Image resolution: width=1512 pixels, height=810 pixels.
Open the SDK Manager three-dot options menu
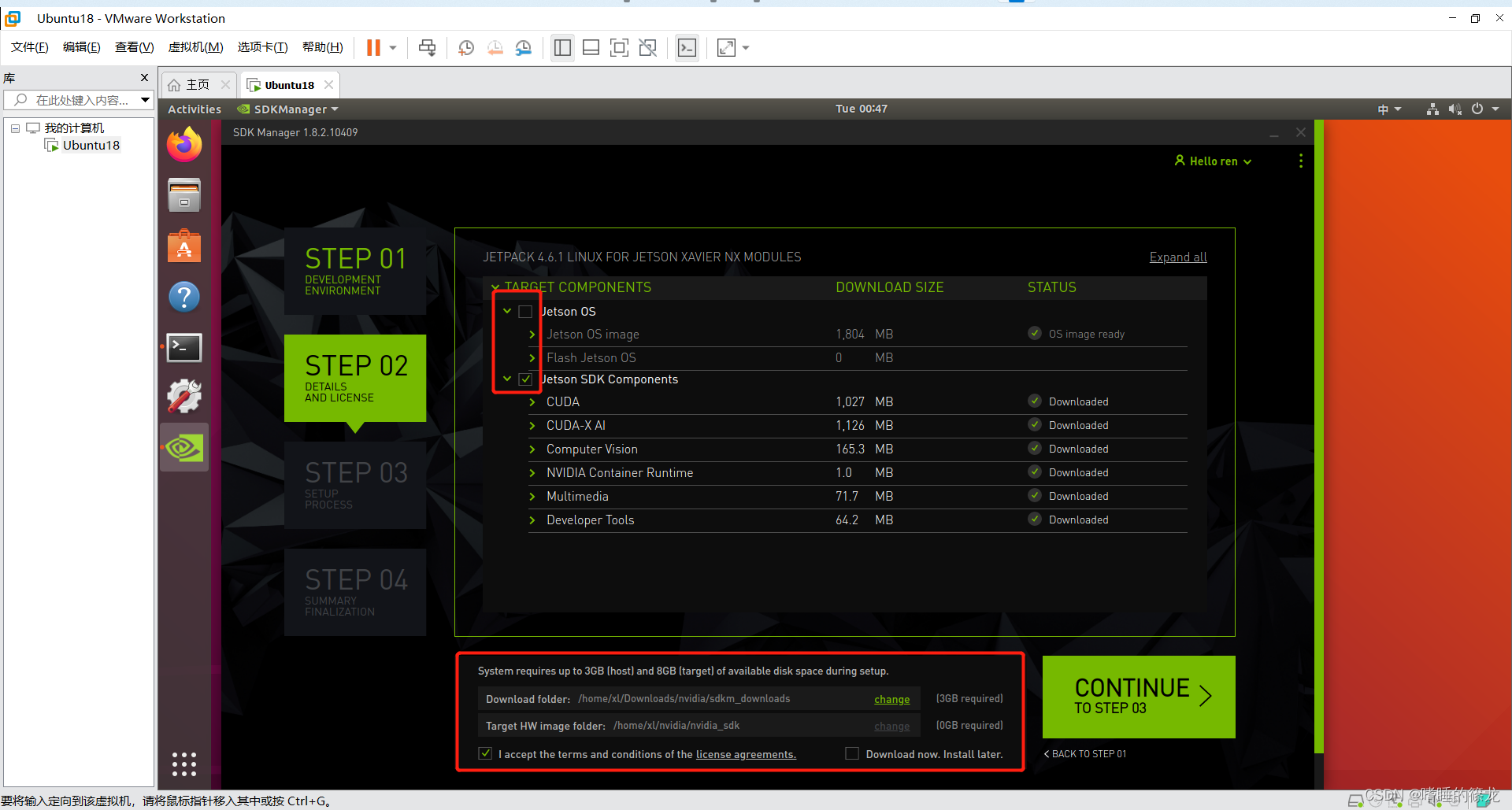tap(1301, 161)
